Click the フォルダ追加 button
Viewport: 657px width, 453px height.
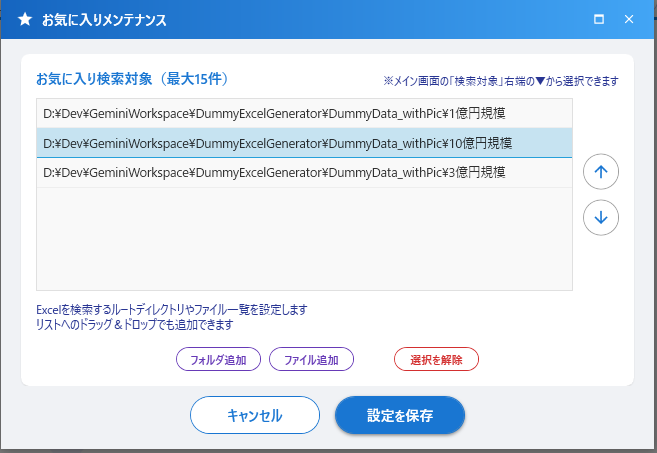(x=218, y=359)
